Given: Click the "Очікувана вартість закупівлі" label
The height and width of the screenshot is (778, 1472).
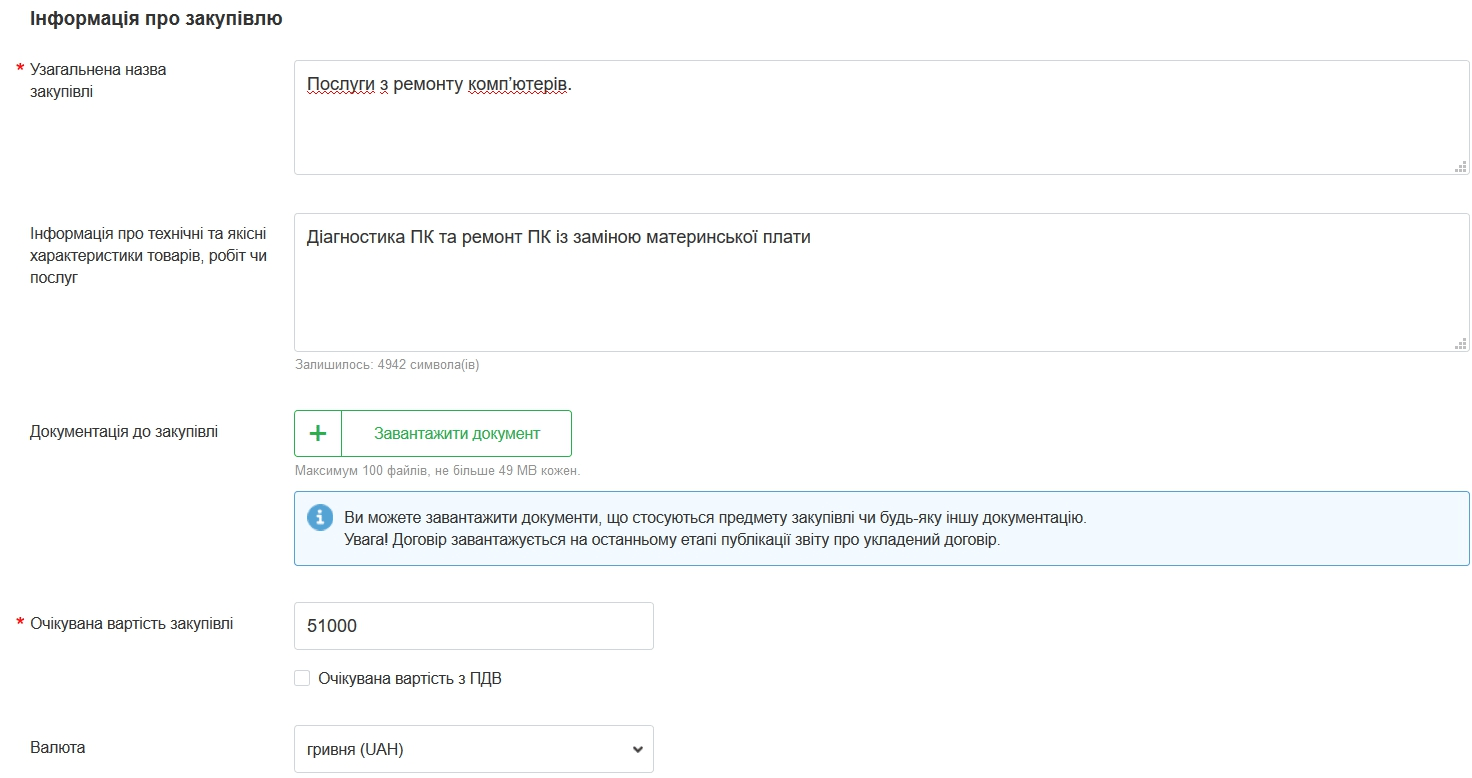Looking at the screenshot, I should 132,624.
